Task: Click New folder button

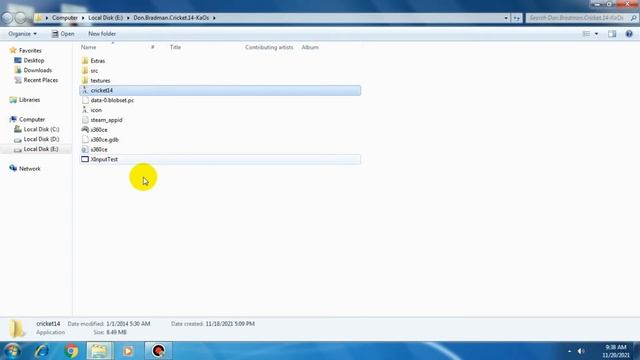Action: 102,34
